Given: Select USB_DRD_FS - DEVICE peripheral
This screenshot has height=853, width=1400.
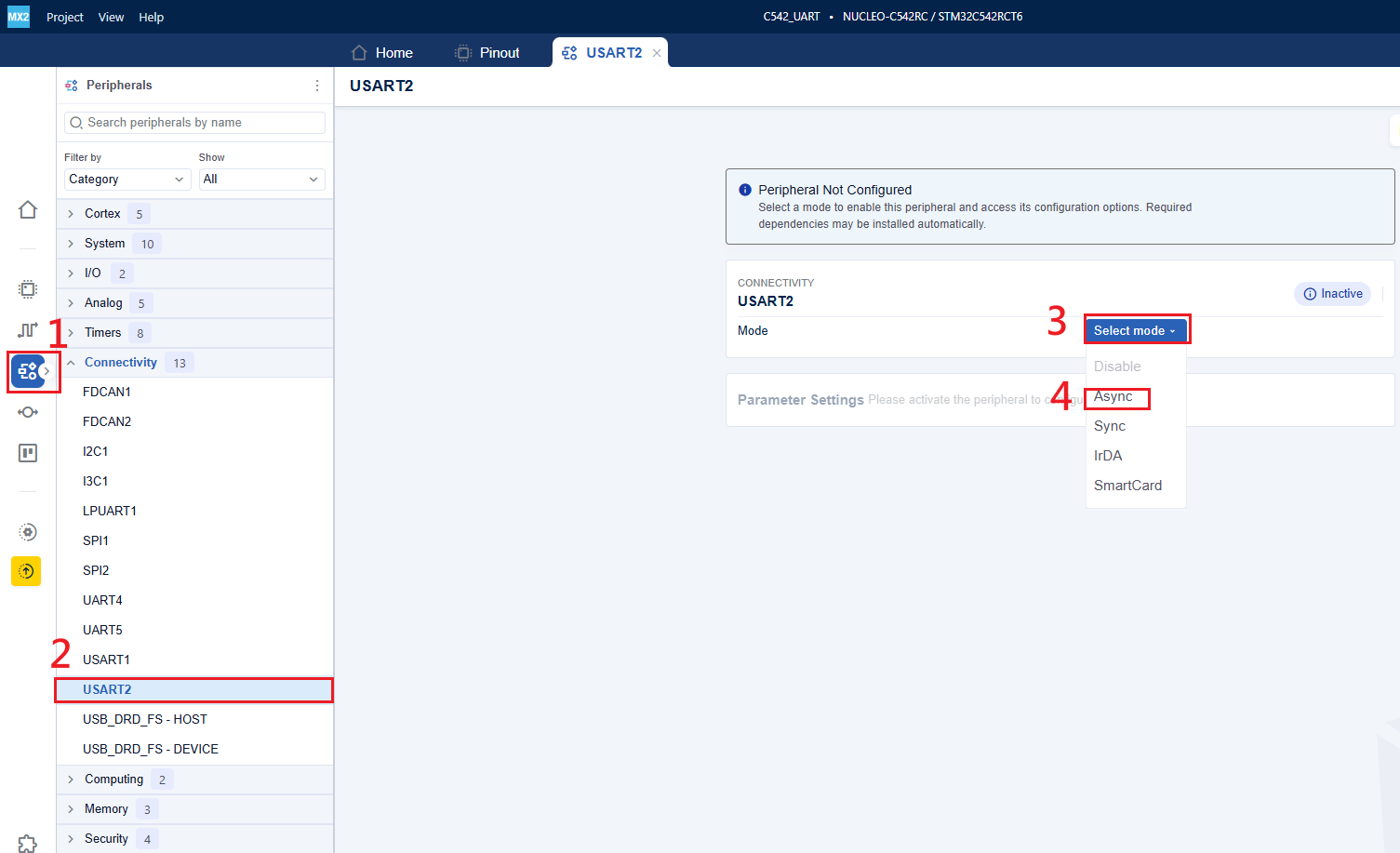Looking at the screenshot, I should coord(194,750).
